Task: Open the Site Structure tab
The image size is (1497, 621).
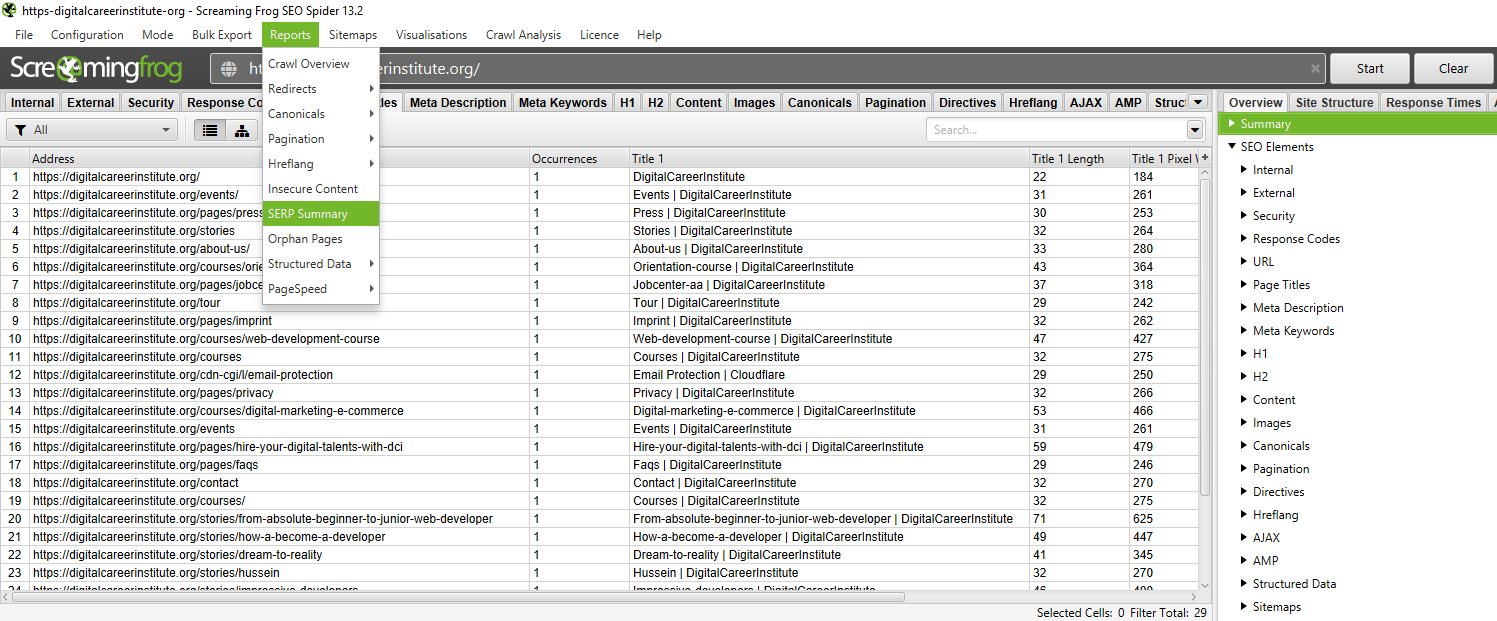Action: (1334, 102)
